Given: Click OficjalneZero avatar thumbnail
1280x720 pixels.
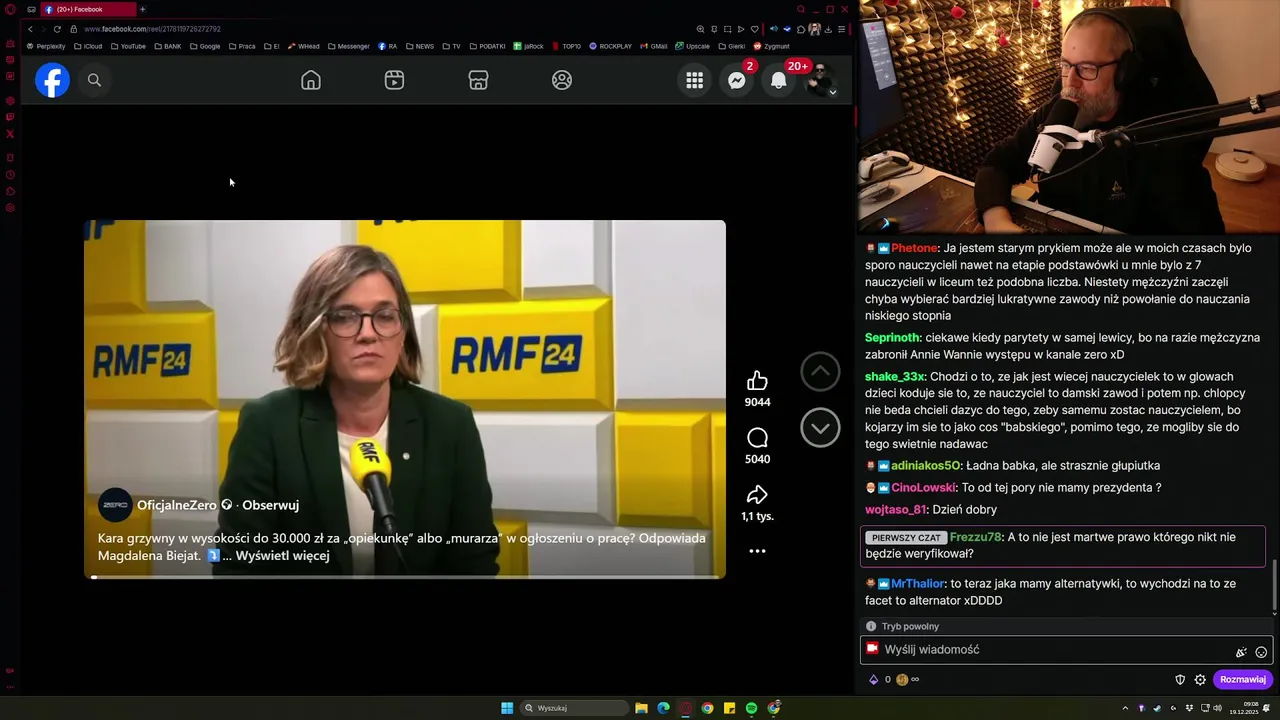Looking at the screenshot, I should (x=115, y=505).
